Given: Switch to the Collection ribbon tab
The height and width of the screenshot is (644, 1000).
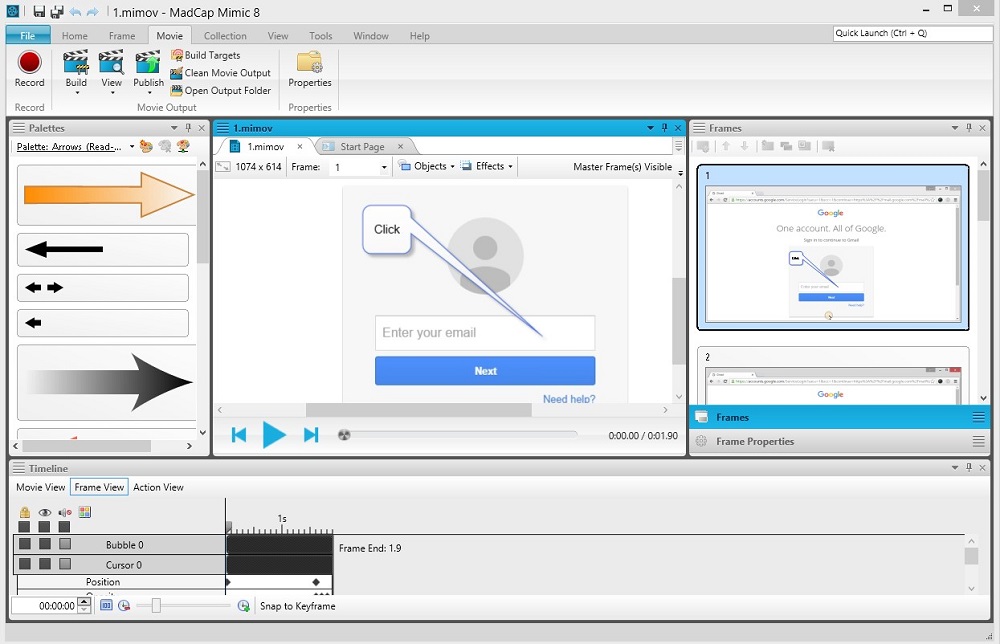Looking at the screenshot, I should 225,36.
